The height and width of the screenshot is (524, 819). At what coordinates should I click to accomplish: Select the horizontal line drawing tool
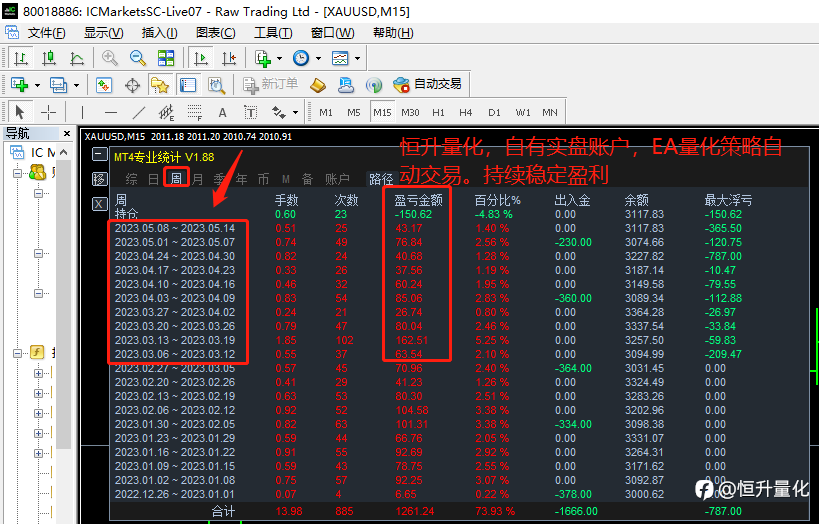pyautogui.click(x=110, y=112)
